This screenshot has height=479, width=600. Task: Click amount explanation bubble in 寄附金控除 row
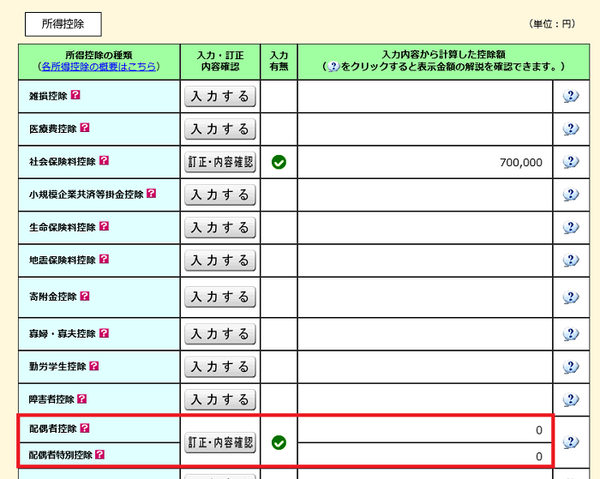(x=571, y=297)
